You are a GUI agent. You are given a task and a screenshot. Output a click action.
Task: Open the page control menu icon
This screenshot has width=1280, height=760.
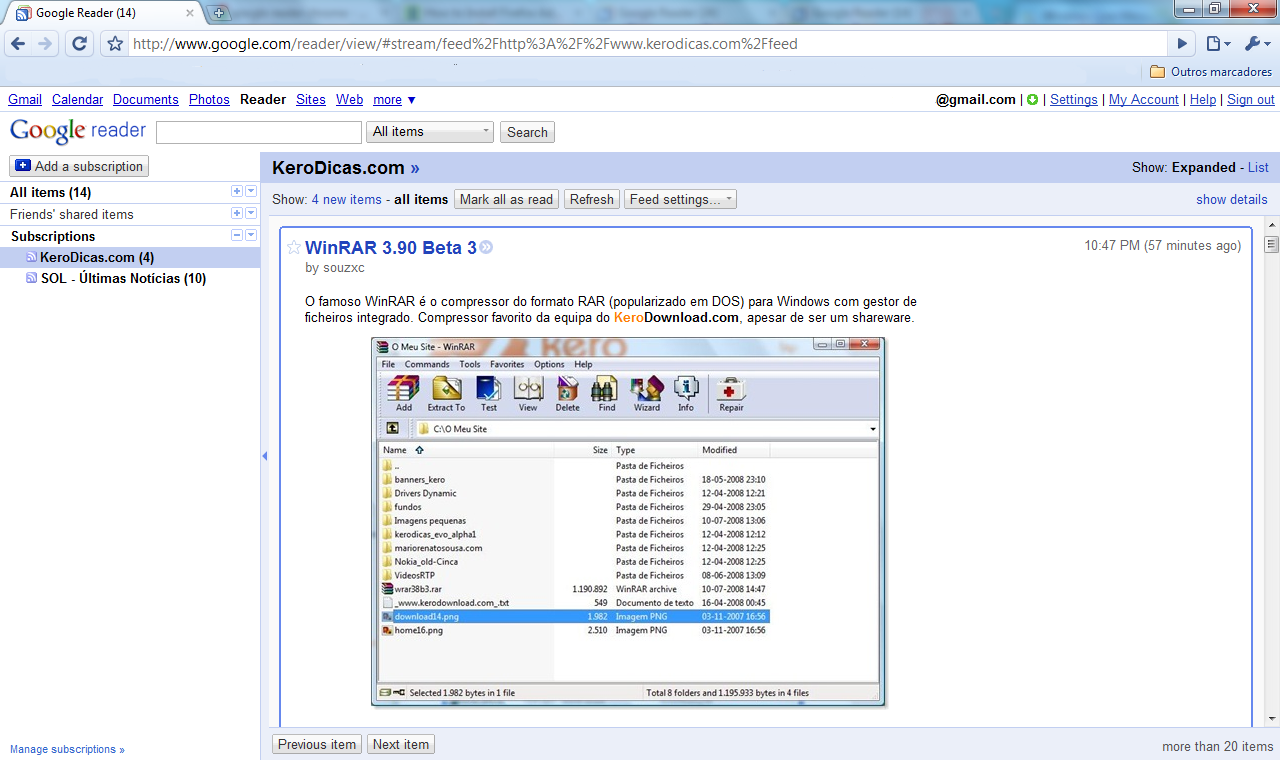1217,44
